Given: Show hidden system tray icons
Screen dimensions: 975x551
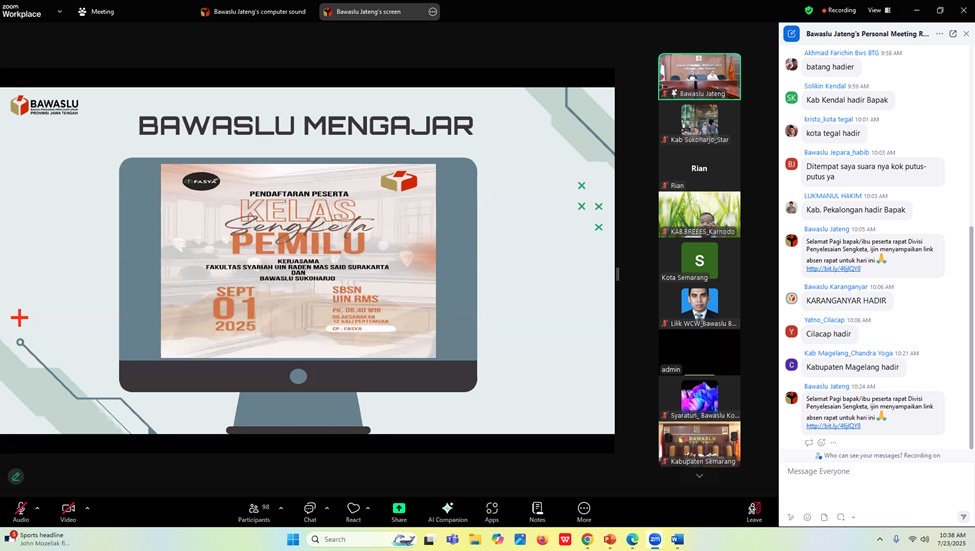Looking at the screenshot, I should (879, 539).
